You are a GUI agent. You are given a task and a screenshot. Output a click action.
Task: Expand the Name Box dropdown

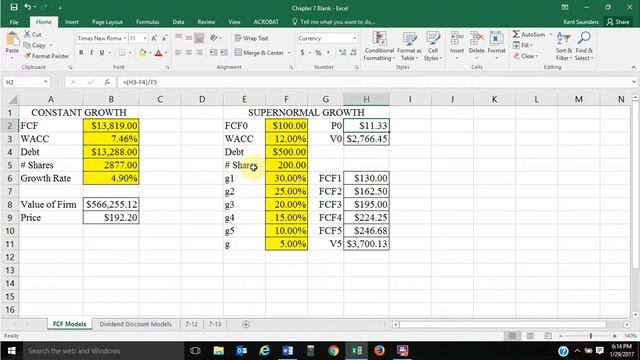(46, 82)
